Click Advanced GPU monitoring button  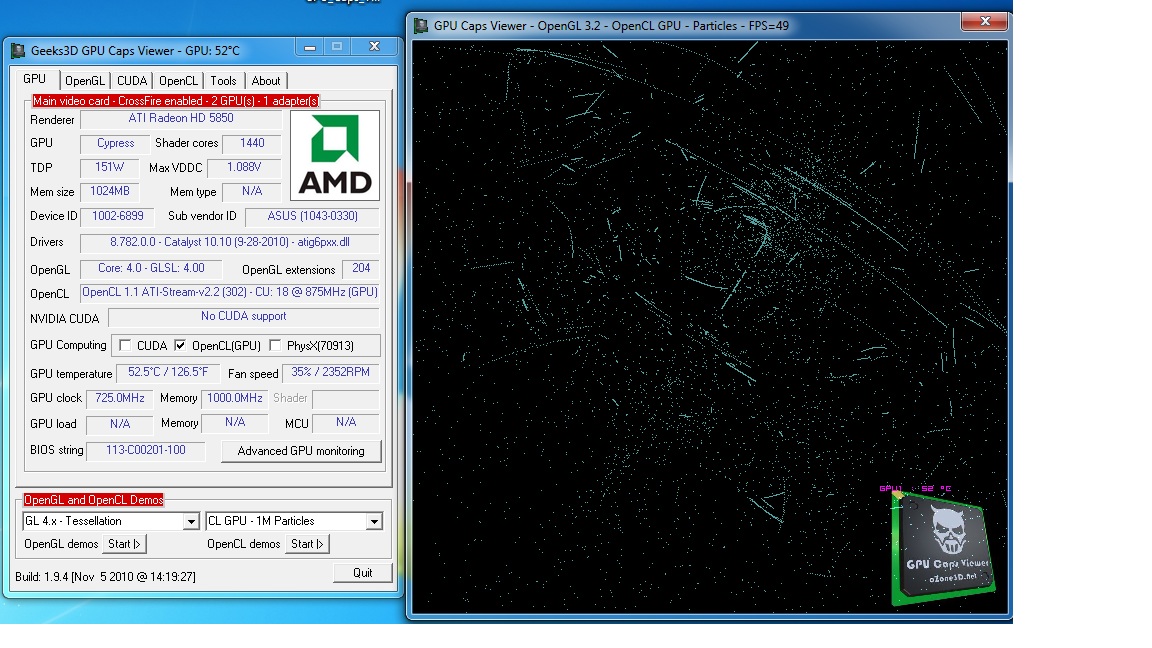tap(301, 451)
